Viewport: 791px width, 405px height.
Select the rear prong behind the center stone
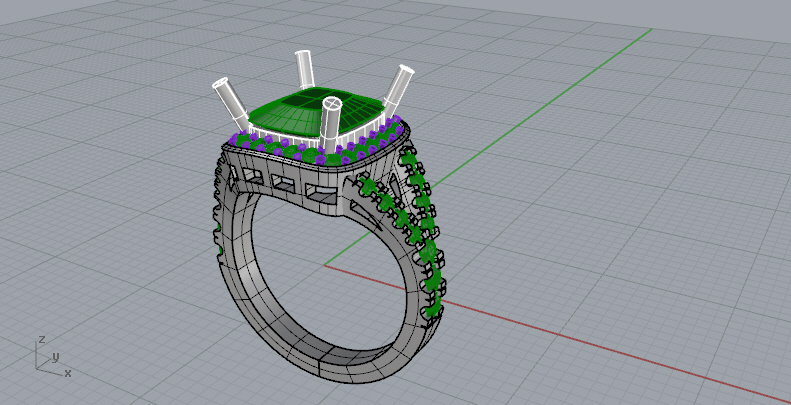tap(305, 69)
